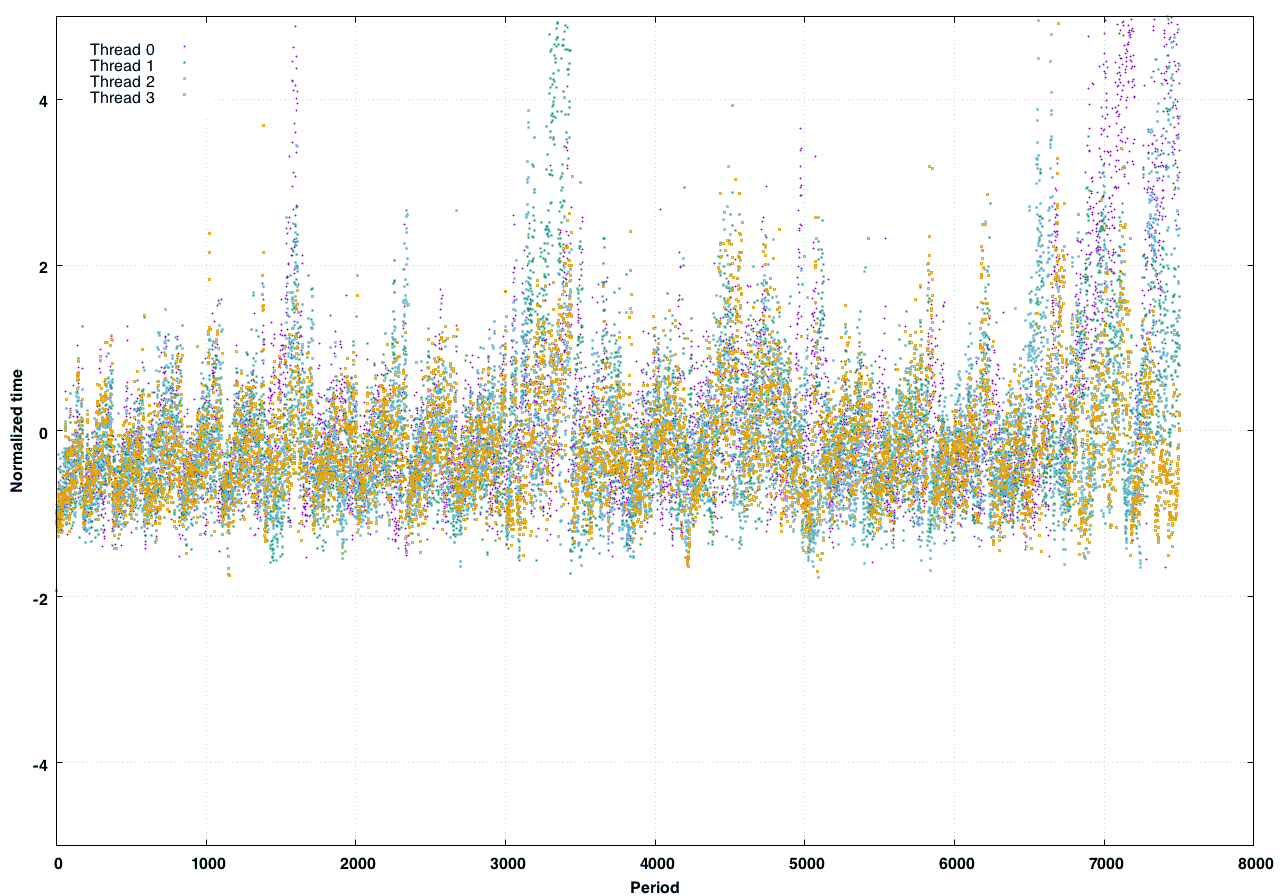Click the 7000 tick label on x-axis
The width and height of the screenshot is (1280, 896).
[x=1103, y=864]
